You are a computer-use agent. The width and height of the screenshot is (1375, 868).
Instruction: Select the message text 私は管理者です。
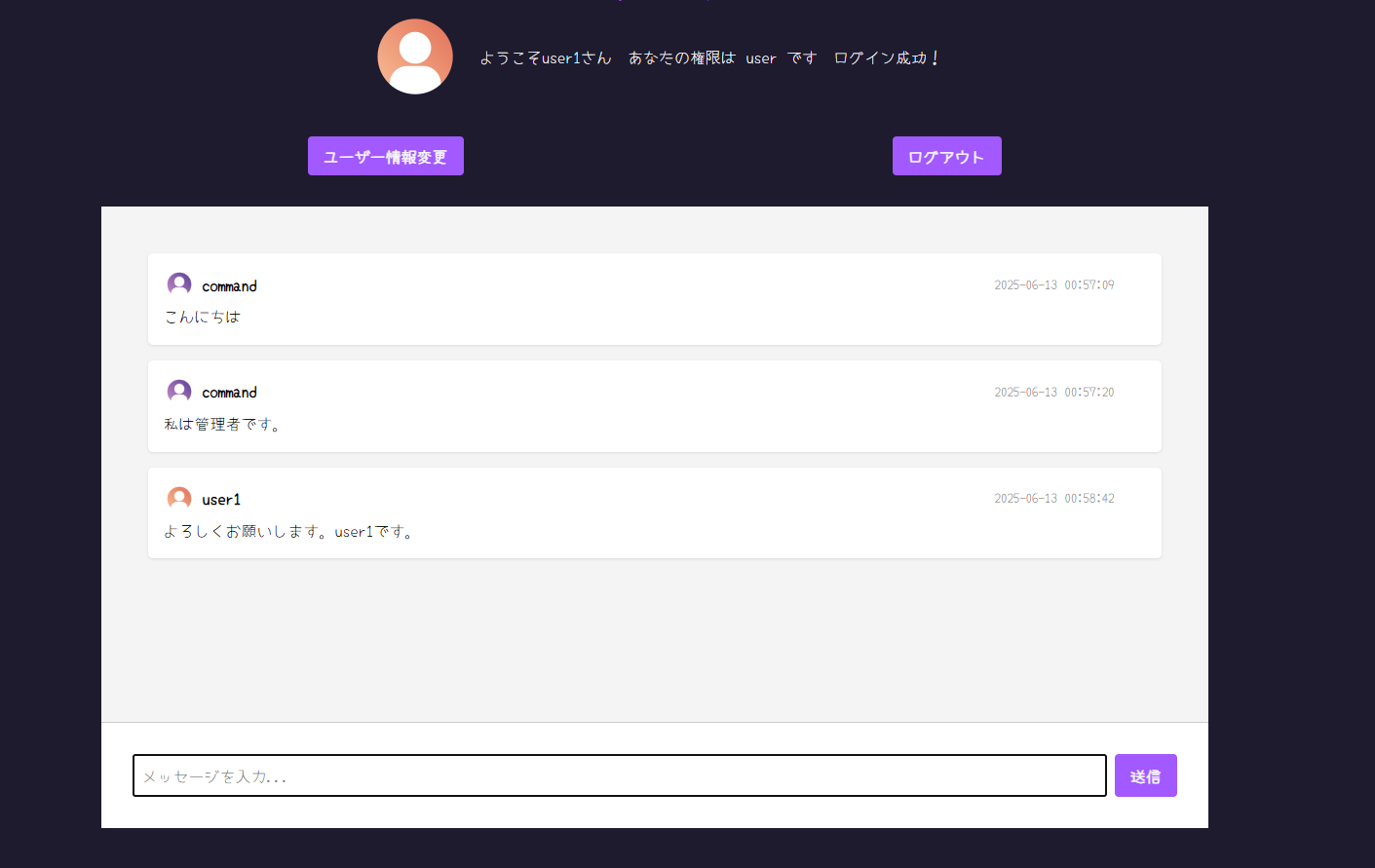tap(223, 424)
